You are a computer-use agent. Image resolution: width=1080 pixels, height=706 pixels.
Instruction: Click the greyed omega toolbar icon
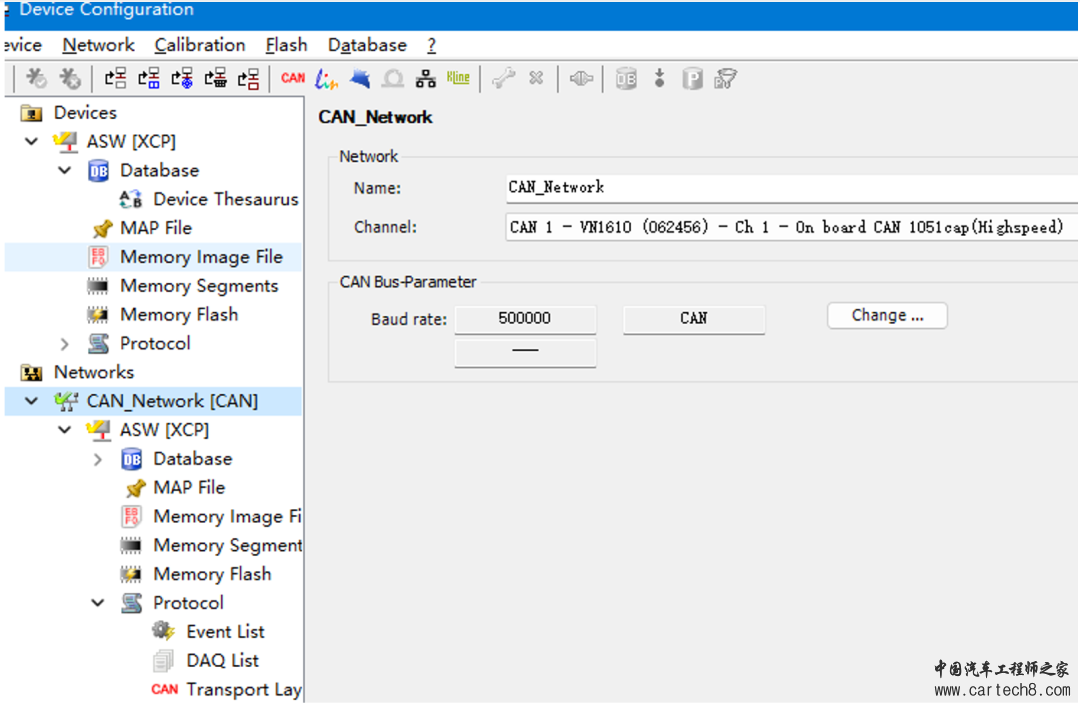pyautogui.click(x=393, y=79)
